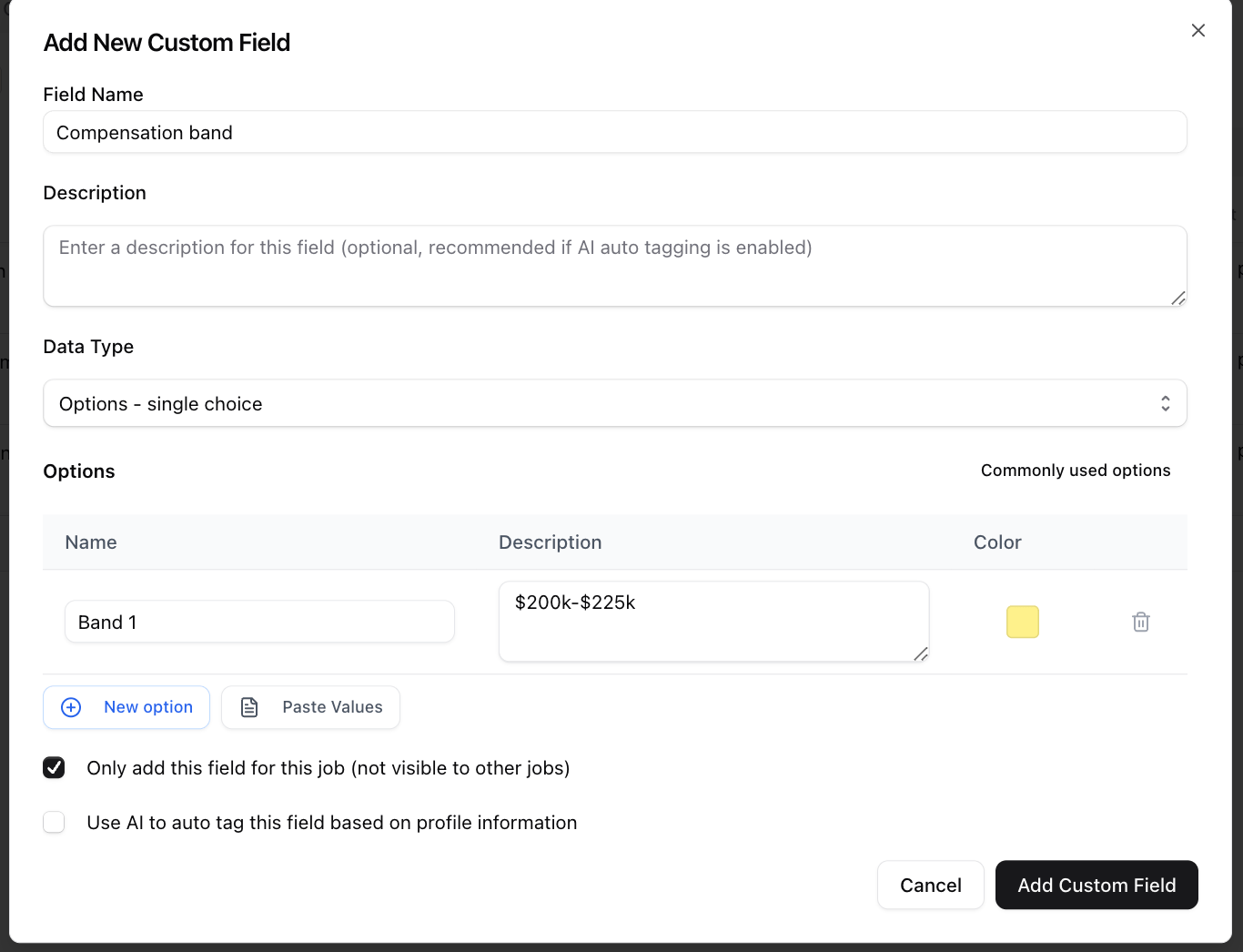The height and width of the screenshot is (952, 1243).
Task: Click into the field Description textarea
Action: (615, 266)
